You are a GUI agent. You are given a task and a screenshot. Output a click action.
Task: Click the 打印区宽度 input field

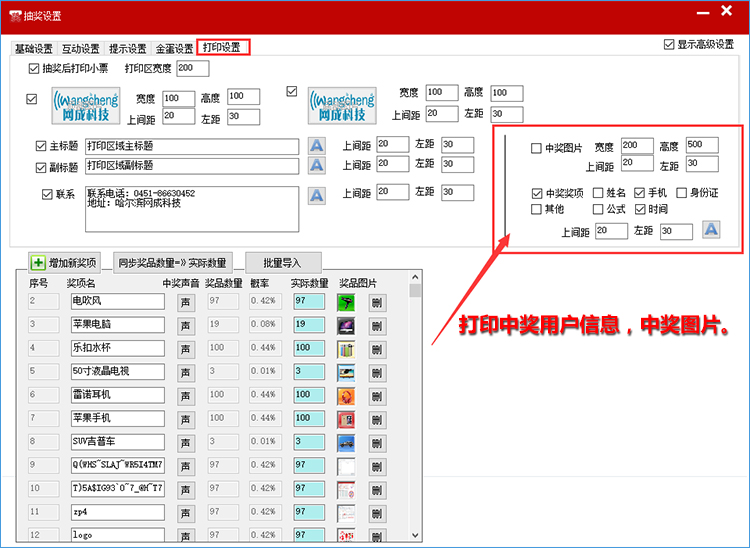(x=192, y=69)
